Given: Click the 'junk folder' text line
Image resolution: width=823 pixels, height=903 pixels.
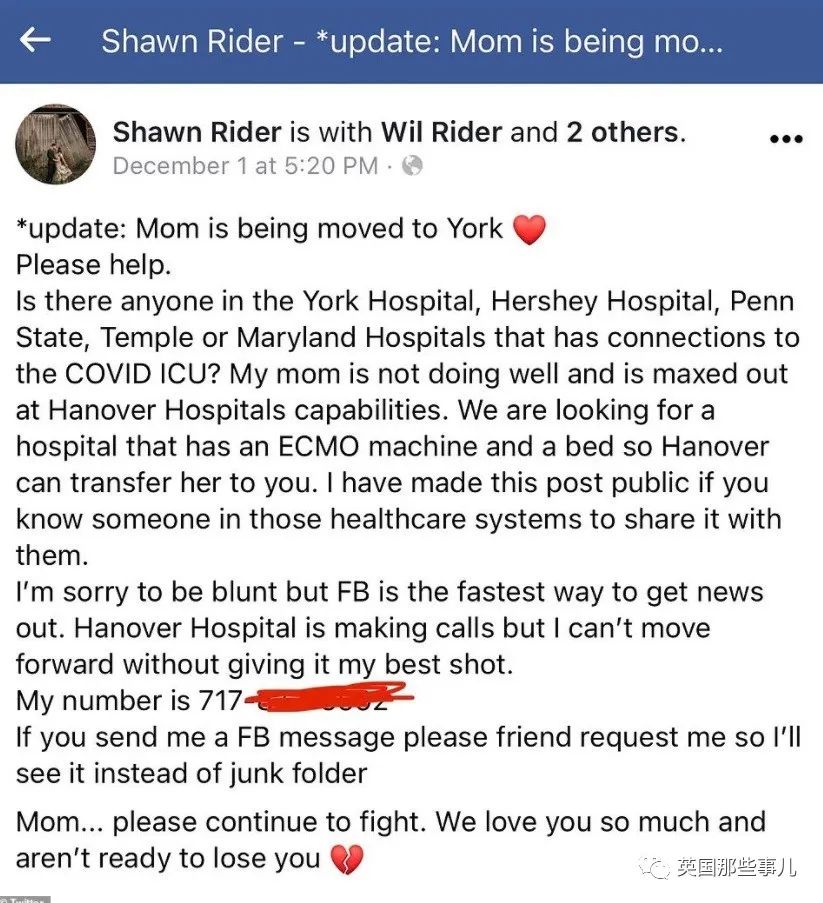Looking at the screenshot, I should pos(191,773).
